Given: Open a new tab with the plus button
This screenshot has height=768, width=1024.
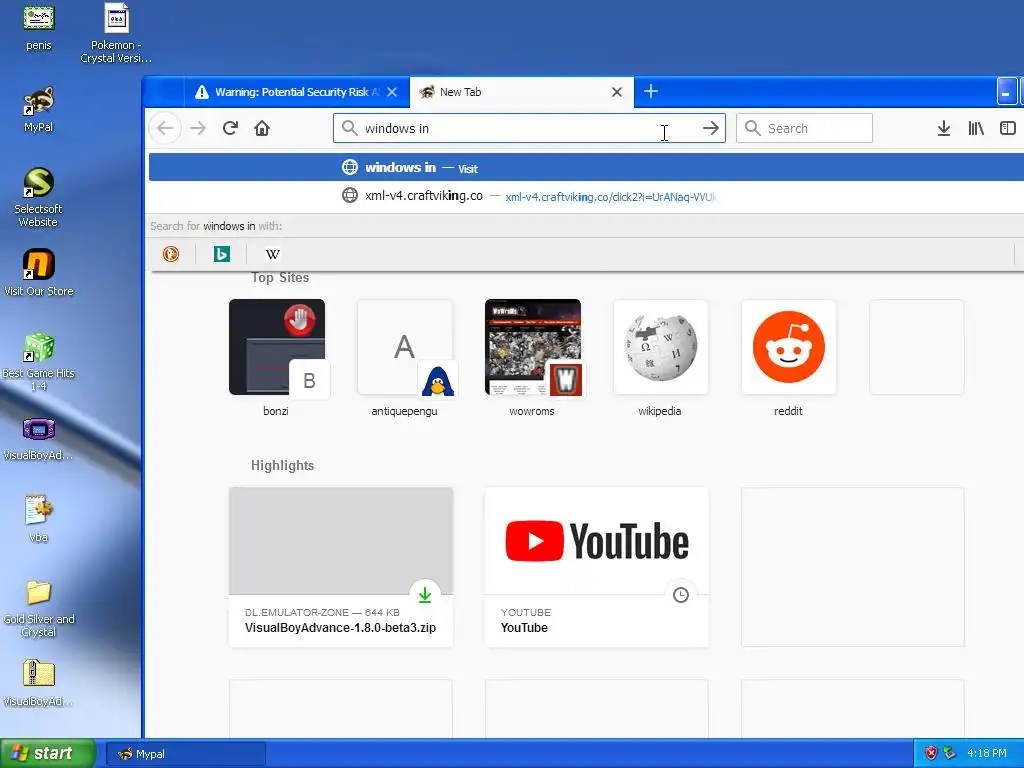Looking at the screenshot, I should pyautogui.click(x=650, y=91).
